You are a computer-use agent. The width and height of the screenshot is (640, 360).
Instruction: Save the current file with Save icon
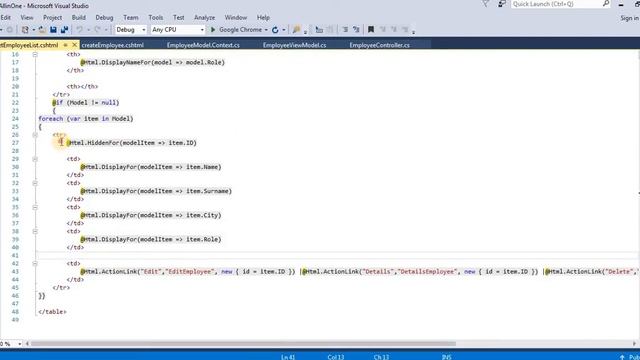tap(53, 30)
